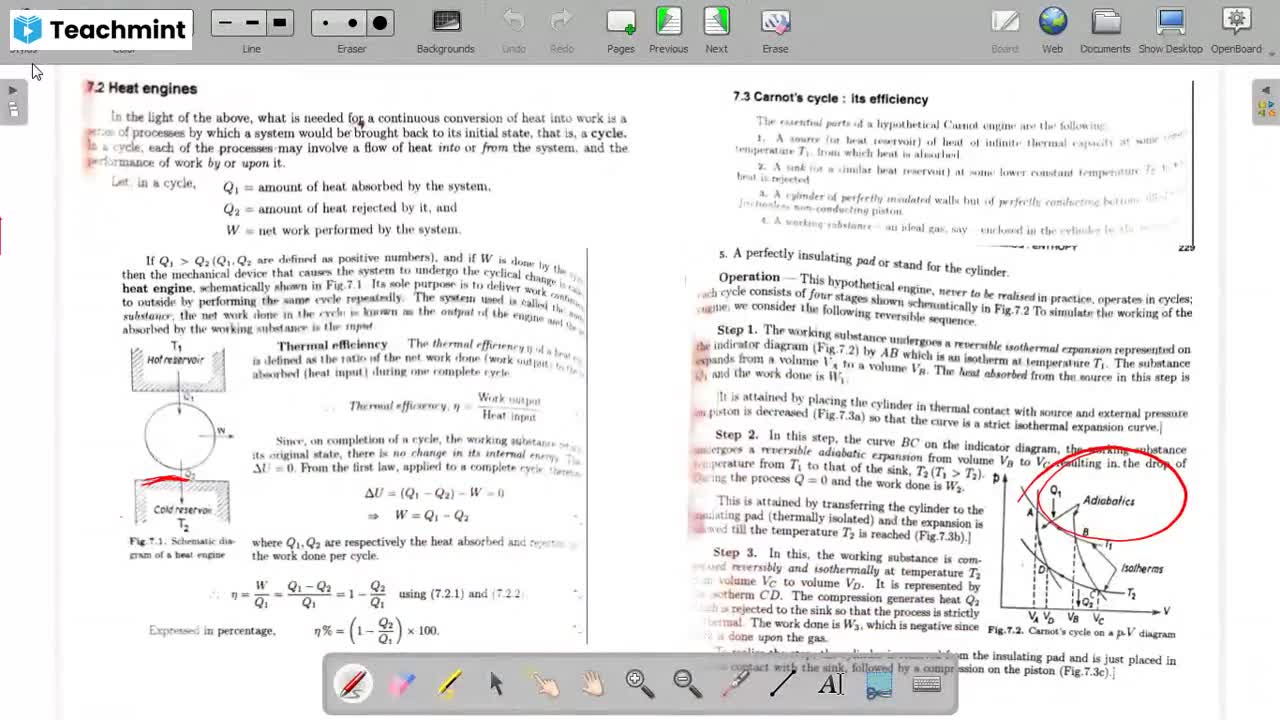The image size is (1280, 720).
Task: Select the medium eraser size
Action: pos(352,23)
